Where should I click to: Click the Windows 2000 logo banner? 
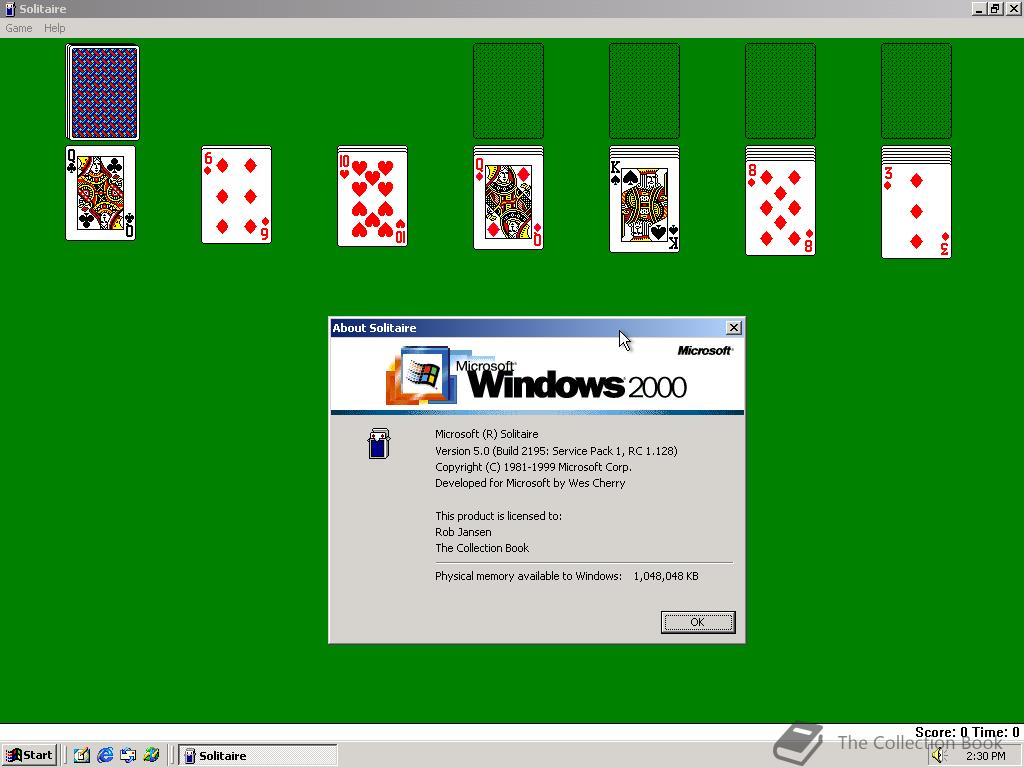[x=537, y=375]
